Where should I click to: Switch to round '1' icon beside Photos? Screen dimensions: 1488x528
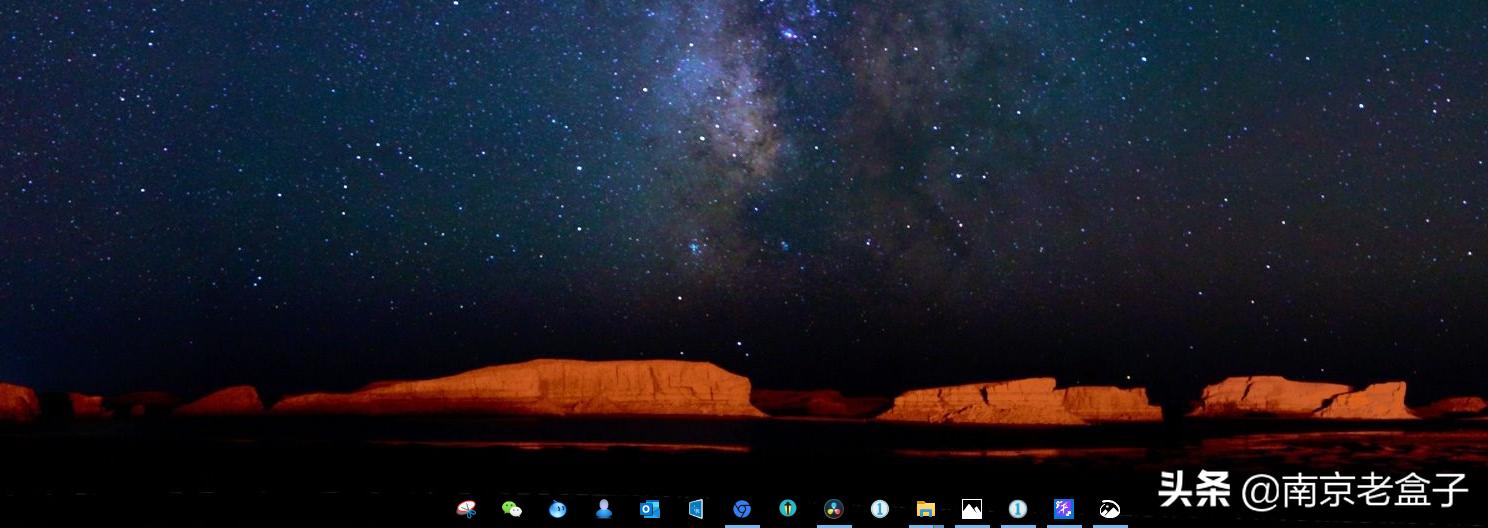[x=1018, y=509]
